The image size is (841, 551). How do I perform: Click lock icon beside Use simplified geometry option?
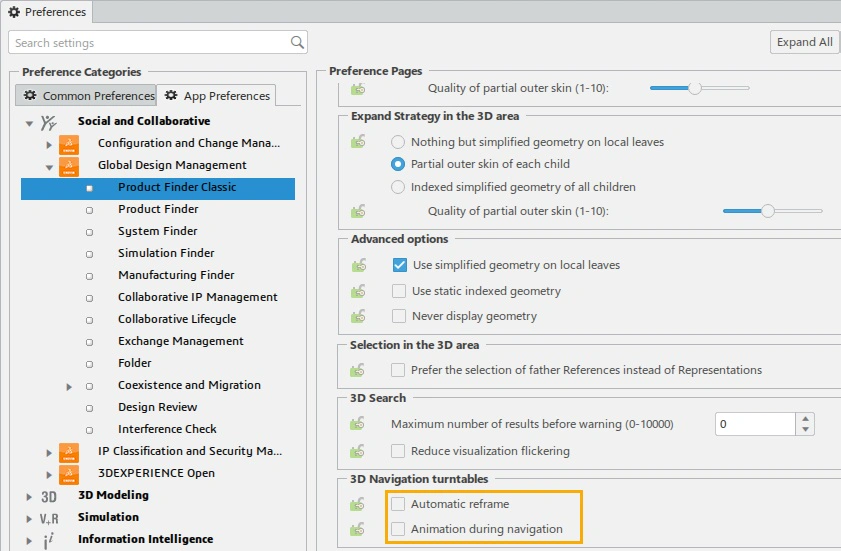(x=358, y=266)
